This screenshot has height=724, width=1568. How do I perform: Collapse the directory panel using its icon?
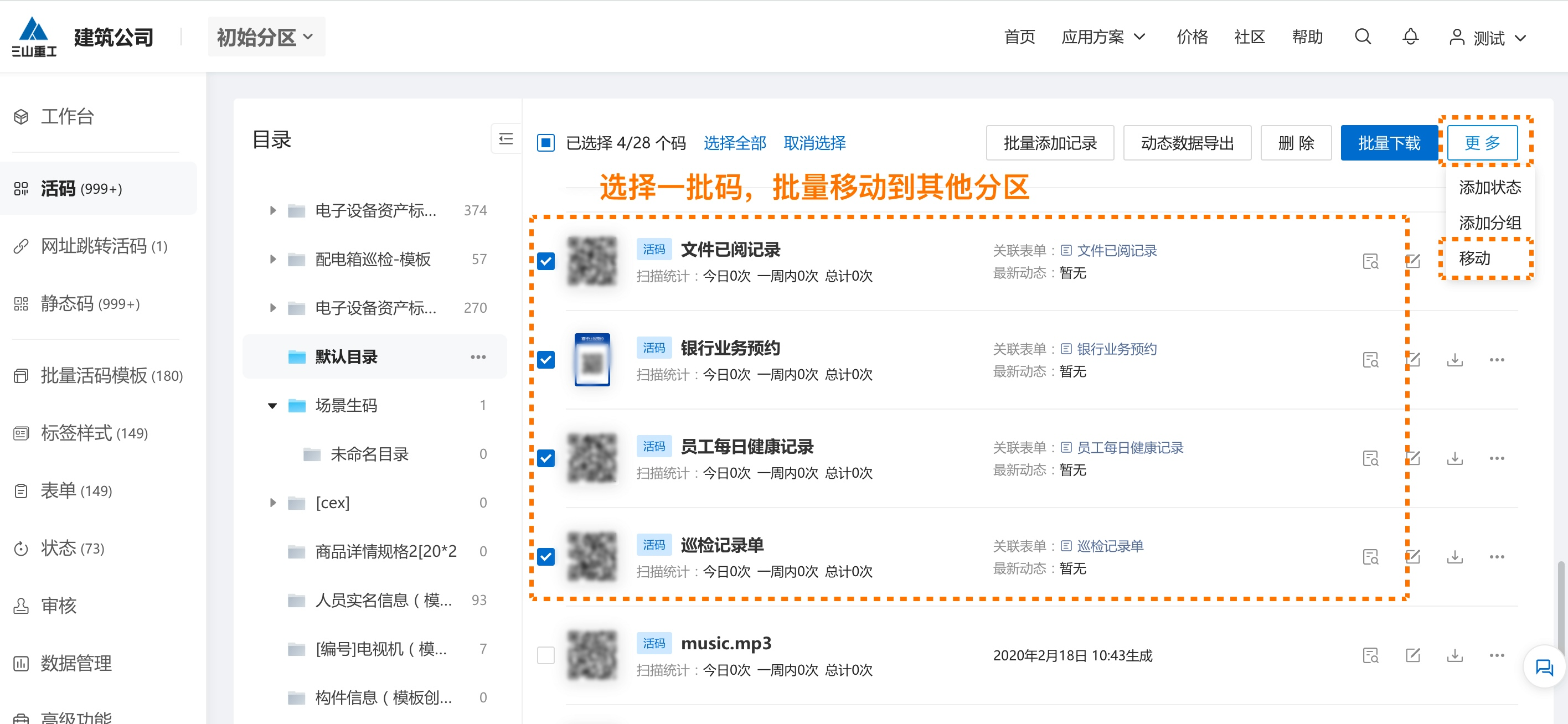tap(505, 140)
